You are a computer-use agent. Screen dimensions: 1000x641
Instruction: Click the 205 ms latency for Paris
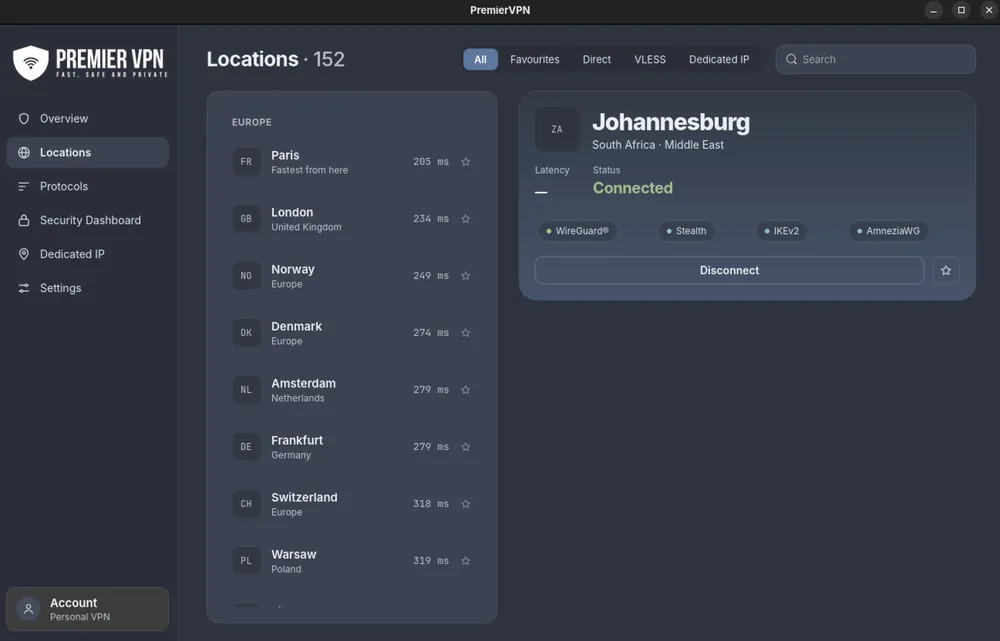[x=431, y=162]
